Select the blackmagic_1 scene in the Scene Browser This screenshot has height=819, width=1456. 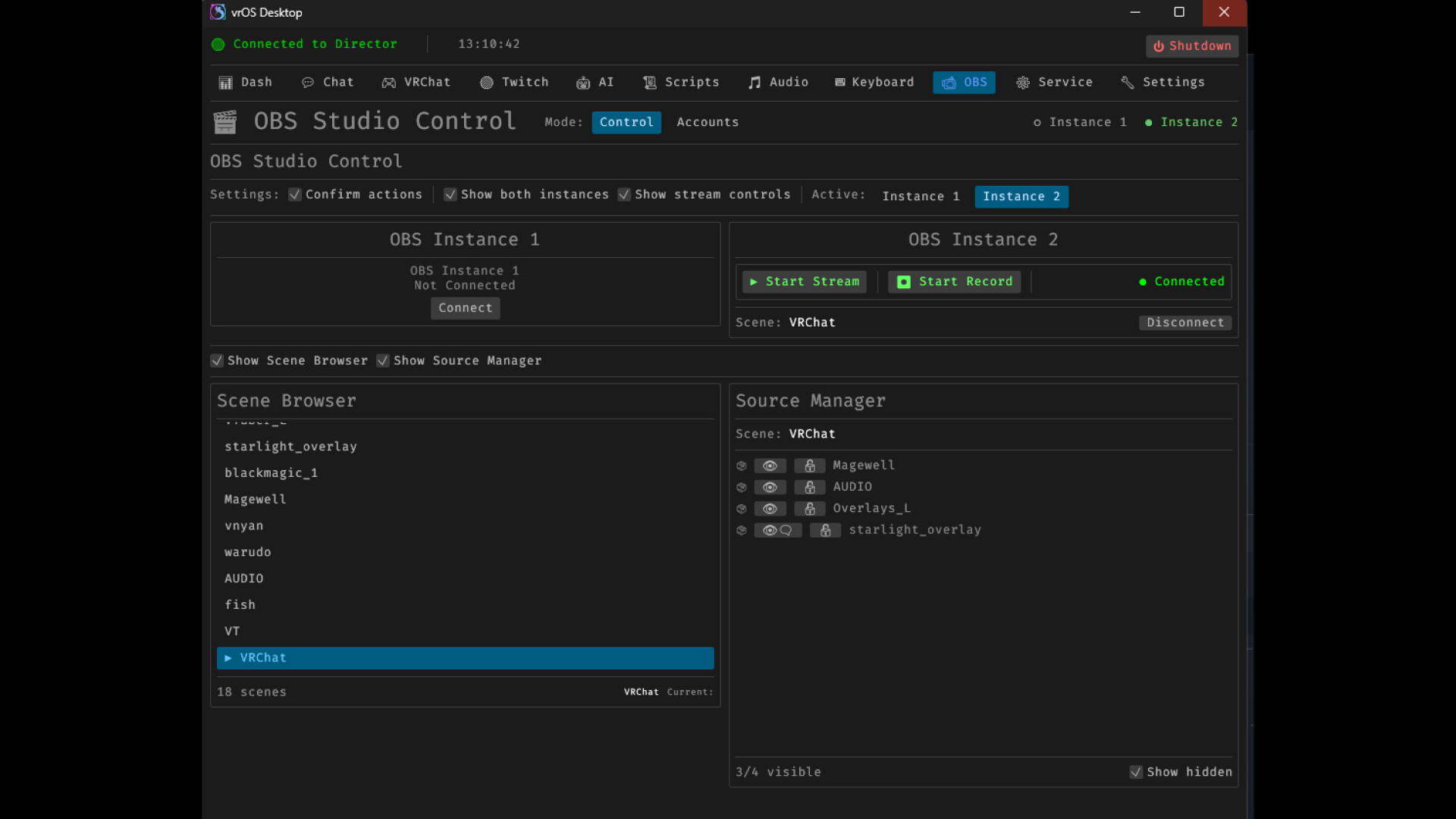click(x=271, y=473)
